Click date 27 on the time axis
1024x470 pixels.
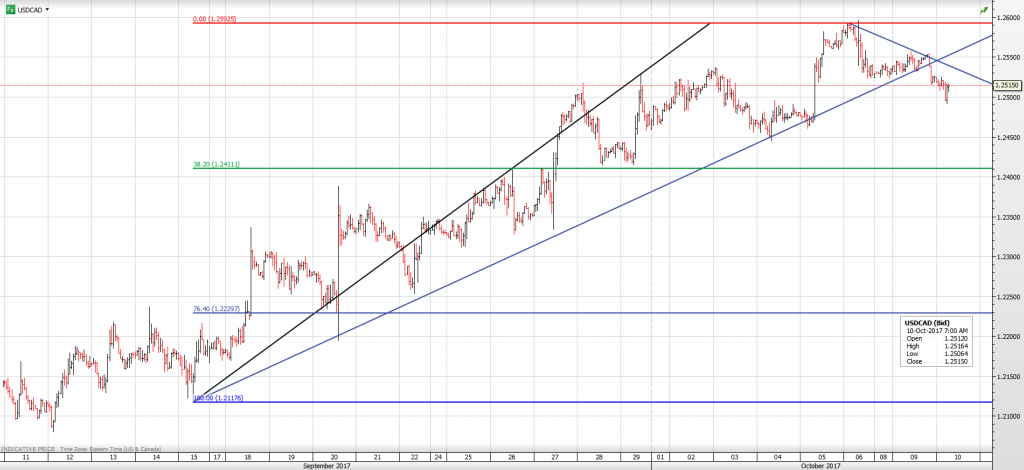pos(554,455)
